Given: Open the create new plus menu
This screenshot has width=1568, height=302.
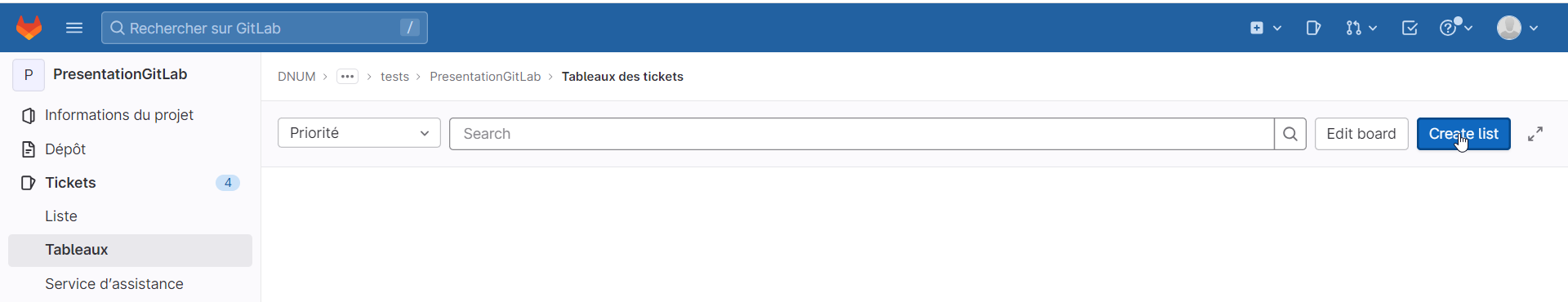Looking at the screenshot, I should (x=1265, y=28).
